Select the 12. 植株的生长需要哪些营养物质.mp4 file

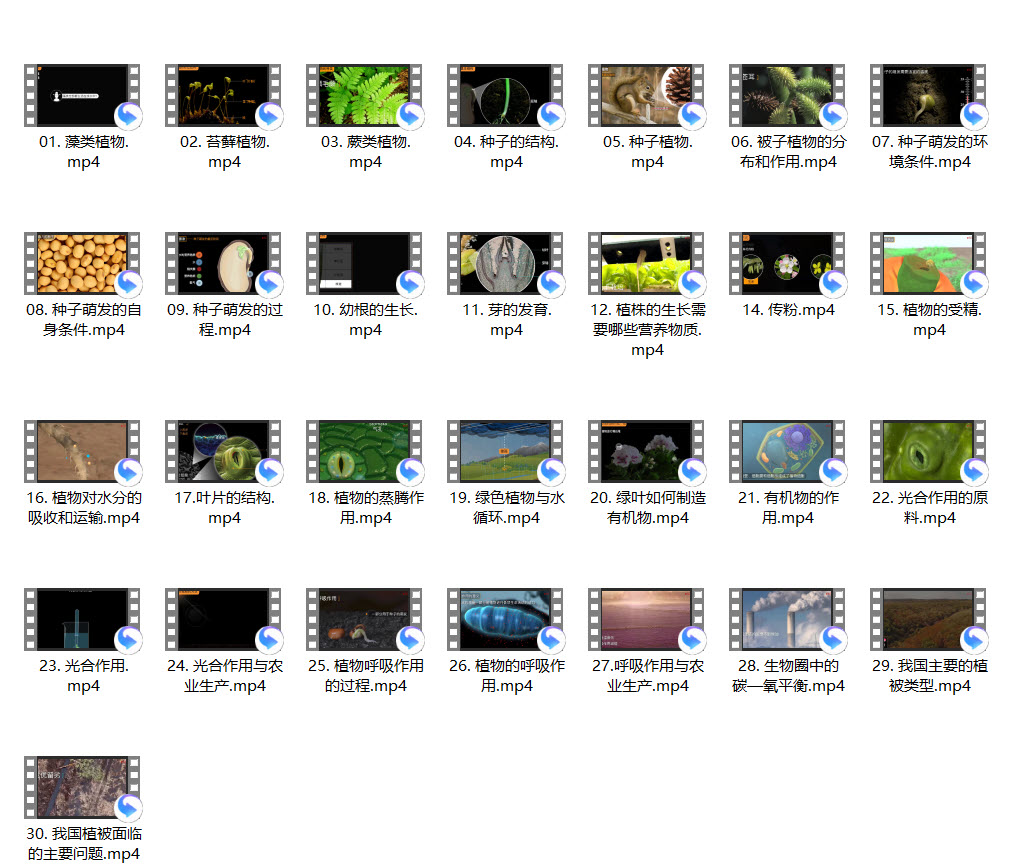[x=647, y=264]
